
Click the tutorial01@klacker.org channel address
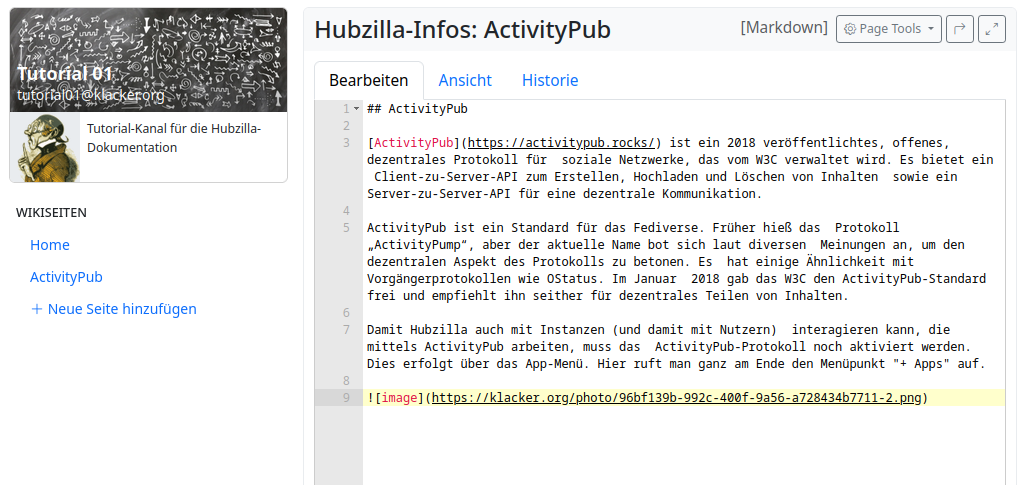(90, 95)
